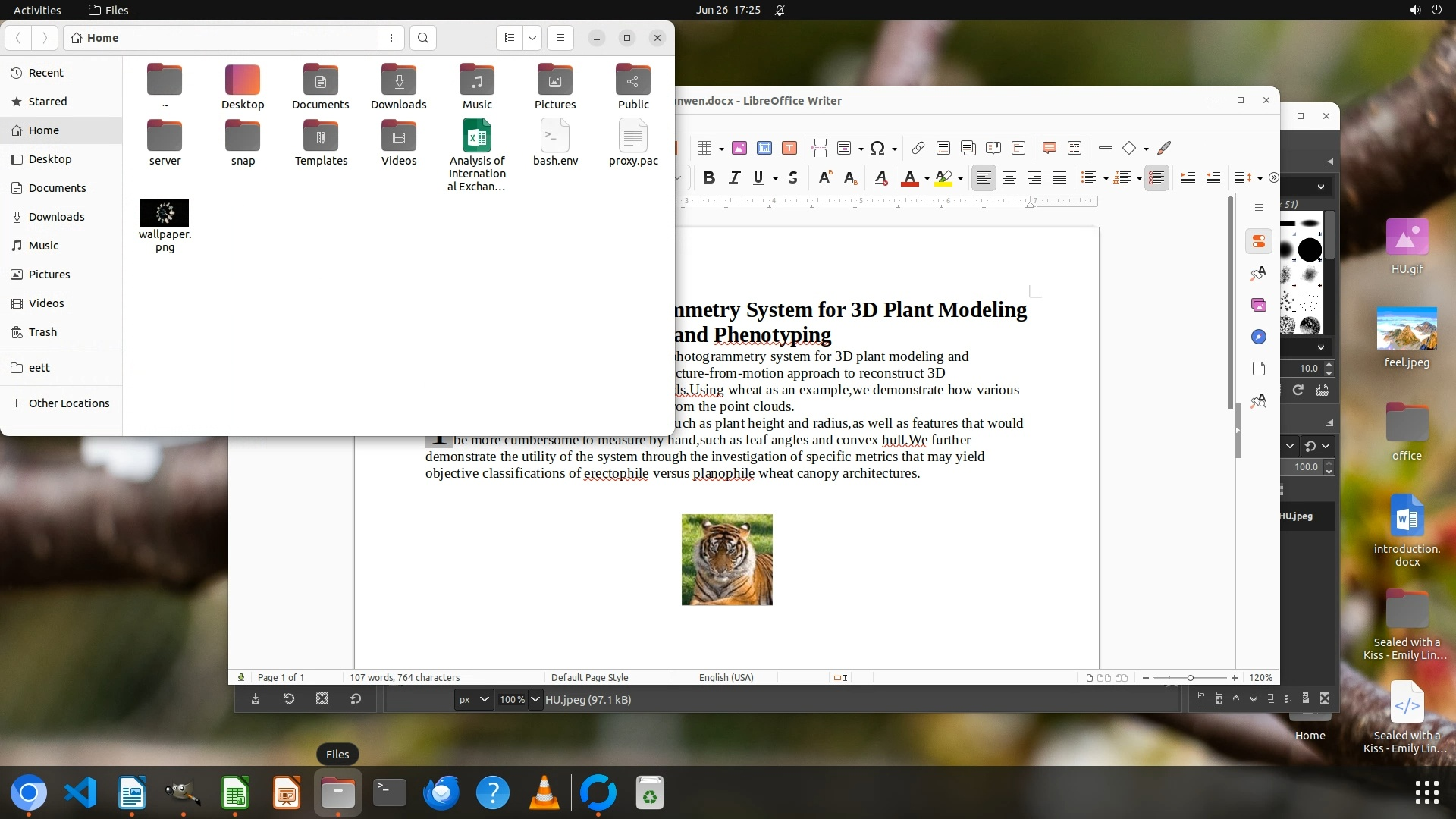Click the zoom slider in status bar
Viewport: 1456px width, 819px height.
(x=1190, y=677)
